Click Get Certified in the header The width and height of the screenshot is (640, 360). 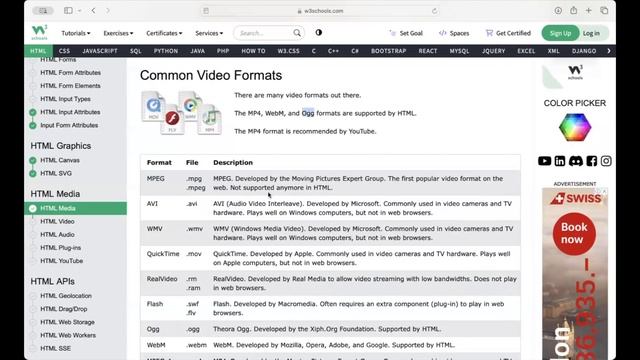508,33
